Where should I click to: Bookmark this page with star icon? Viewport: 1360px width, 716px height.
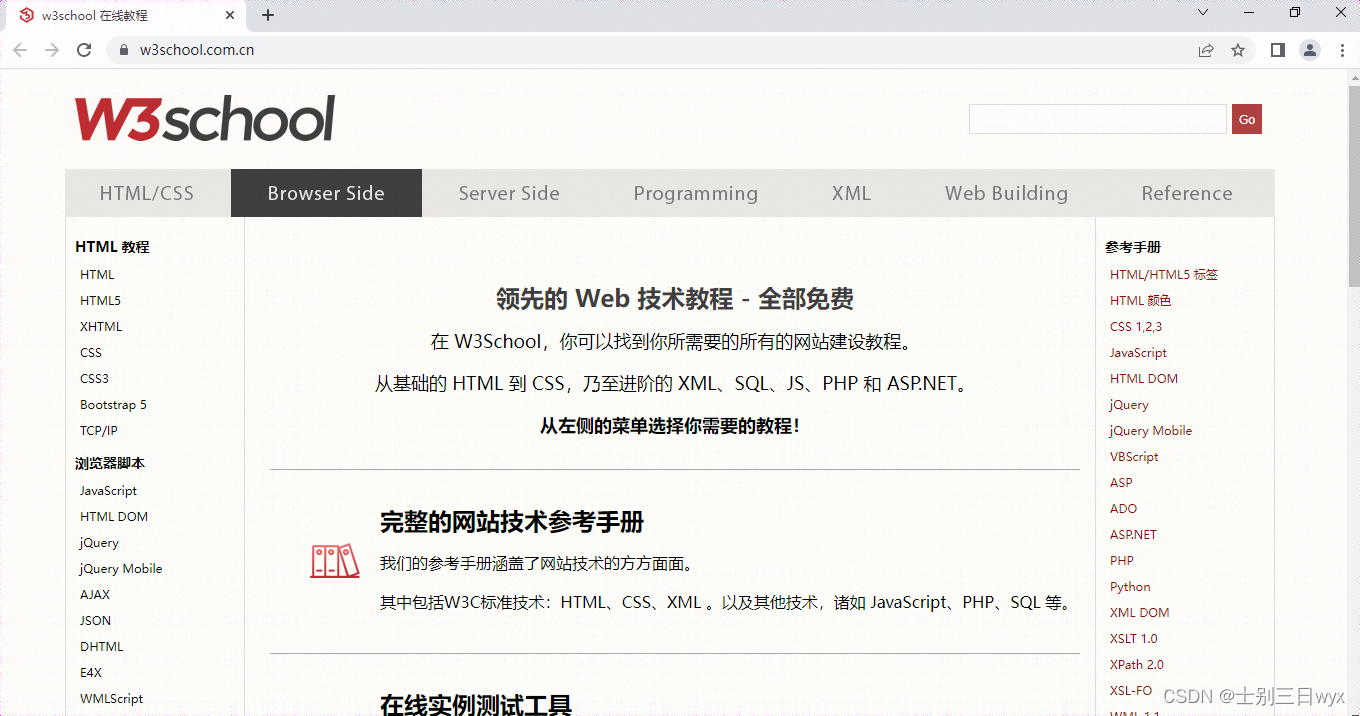1238,50
